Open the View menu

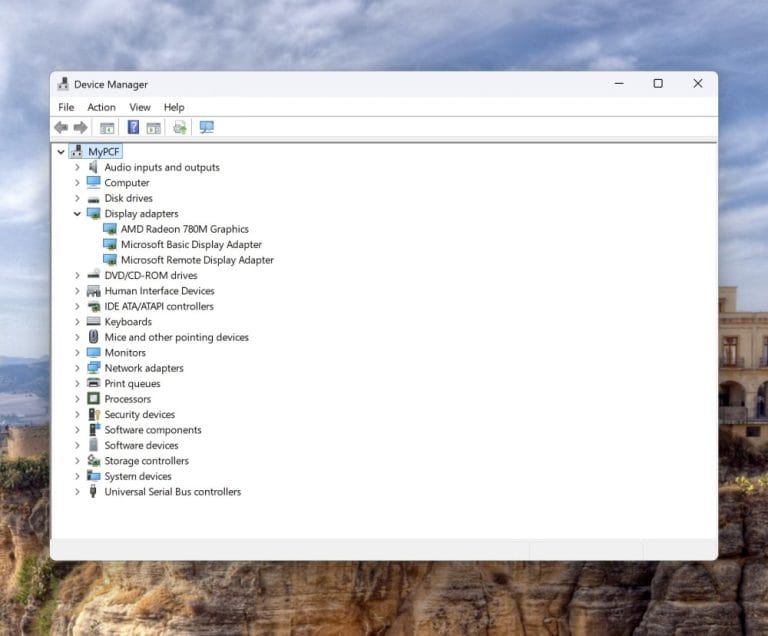click(x=140, y=107)
